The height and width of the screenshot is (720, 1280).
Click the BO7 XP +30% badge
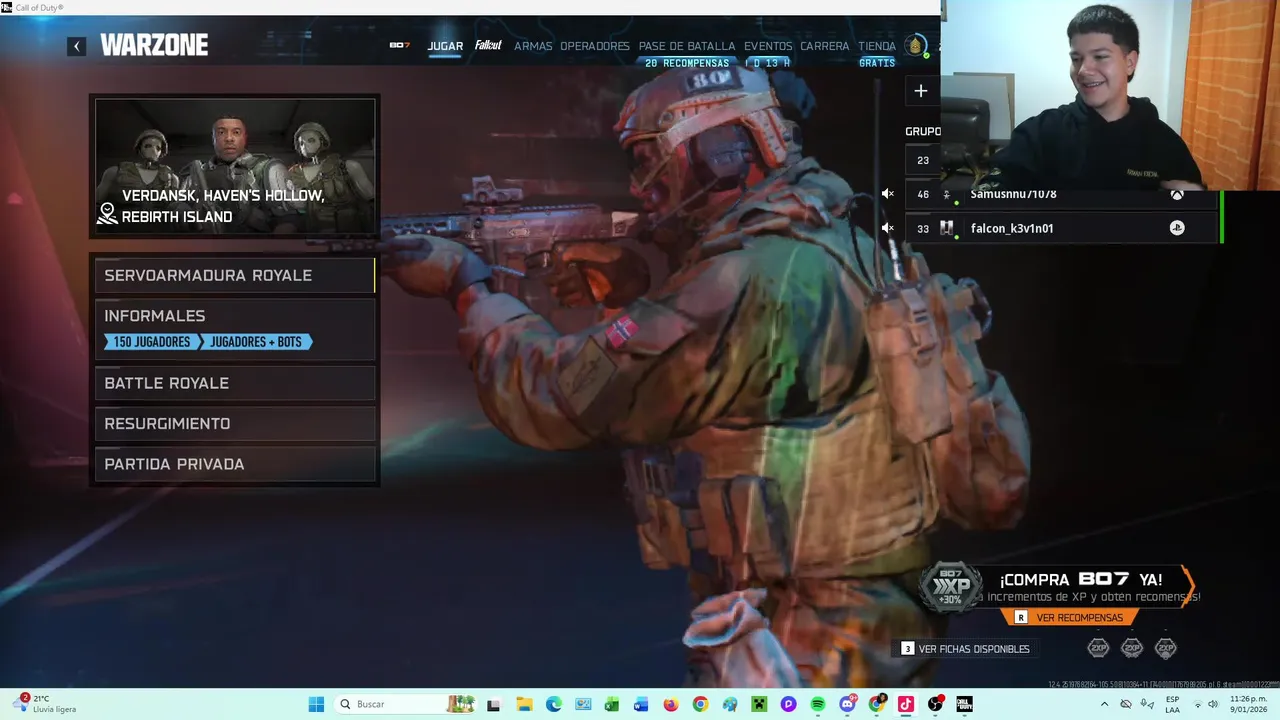click(x=950, y=586)
